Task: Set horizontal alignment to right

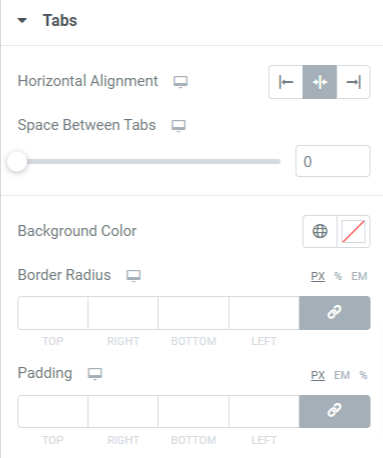Action: (x=353, y=82)
